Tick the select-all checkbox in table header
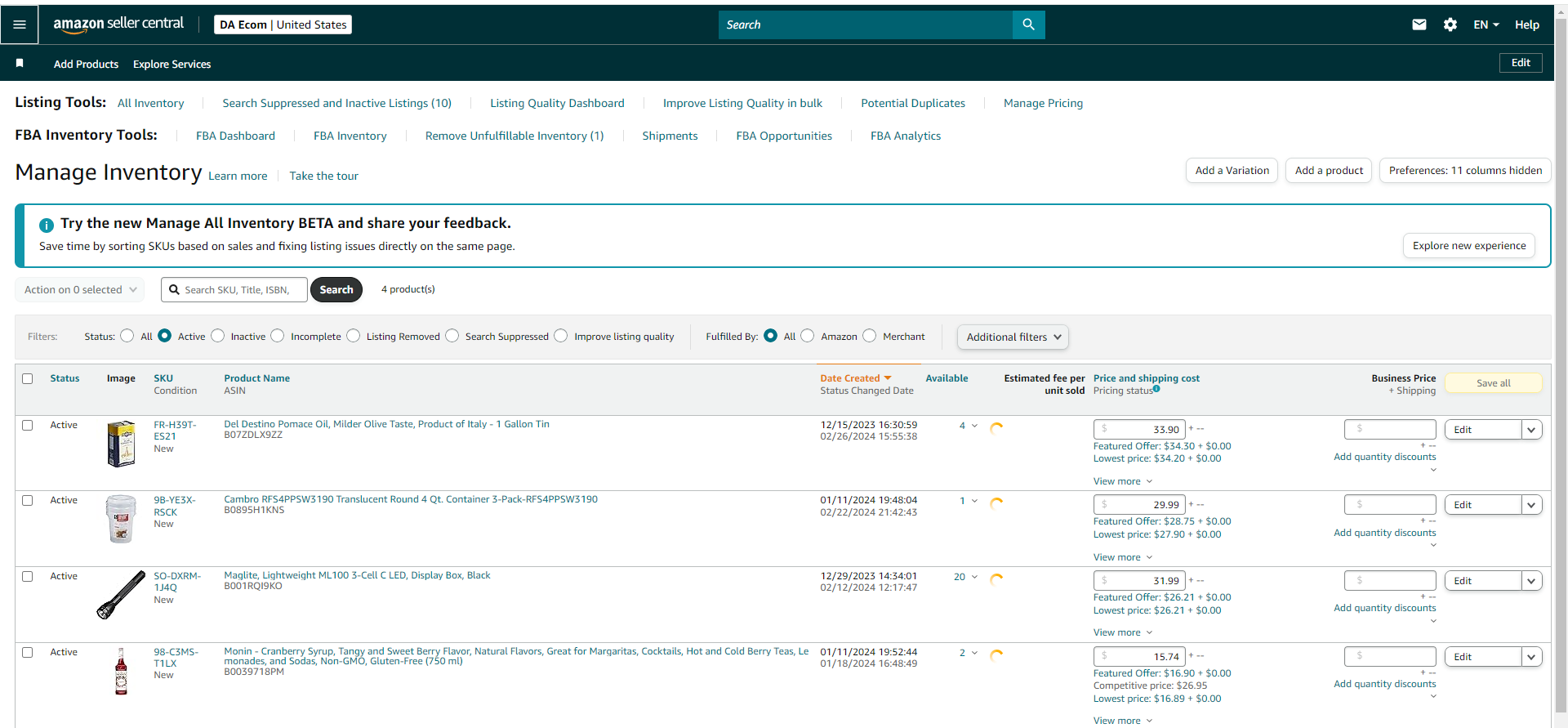 point(28,378)
